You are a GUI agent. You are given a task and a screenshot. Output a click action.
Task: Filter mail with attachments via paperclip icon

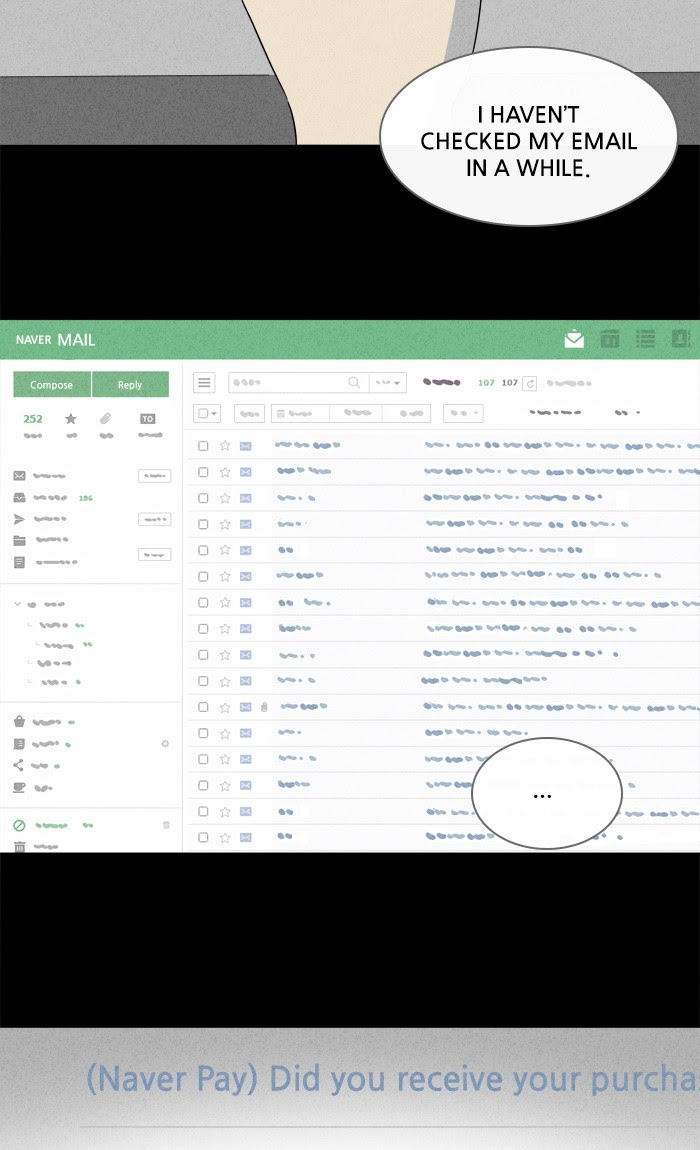point(105,419)
